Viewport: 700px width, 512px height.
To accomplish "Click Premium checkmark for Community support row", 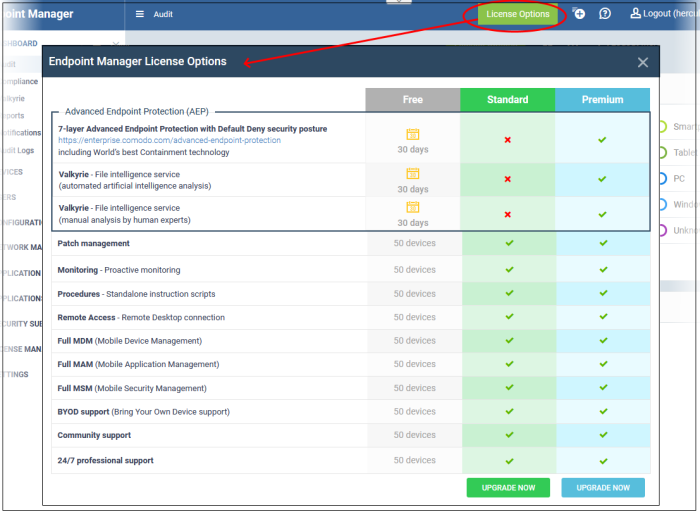I will click(x=604, y=435).
